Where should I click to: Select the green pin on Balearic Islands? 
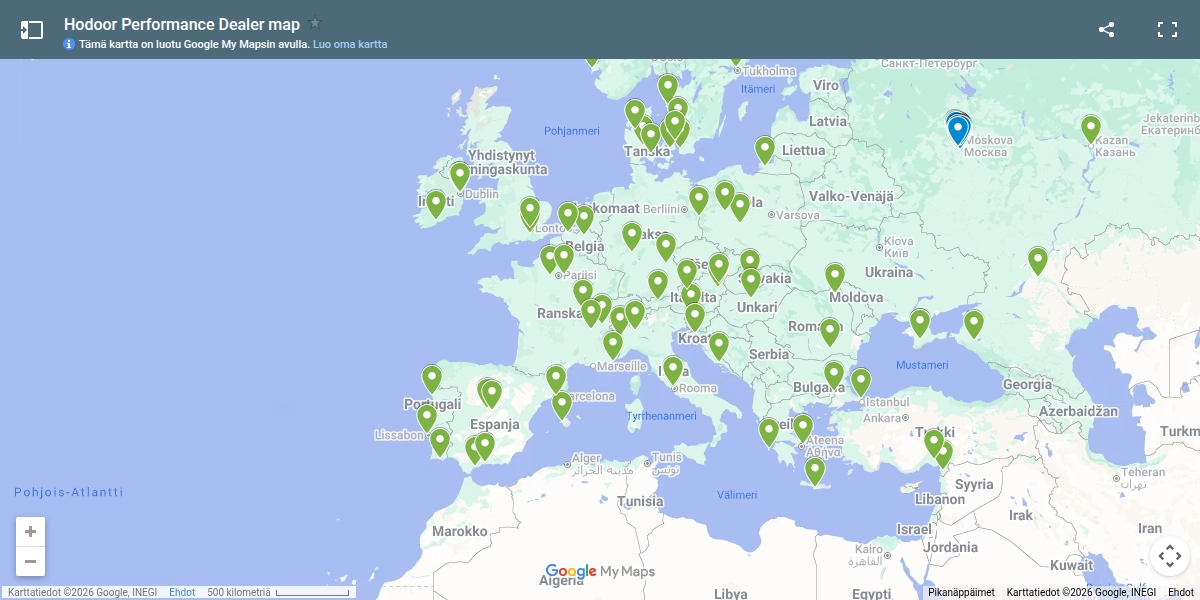tap(562, 406)
